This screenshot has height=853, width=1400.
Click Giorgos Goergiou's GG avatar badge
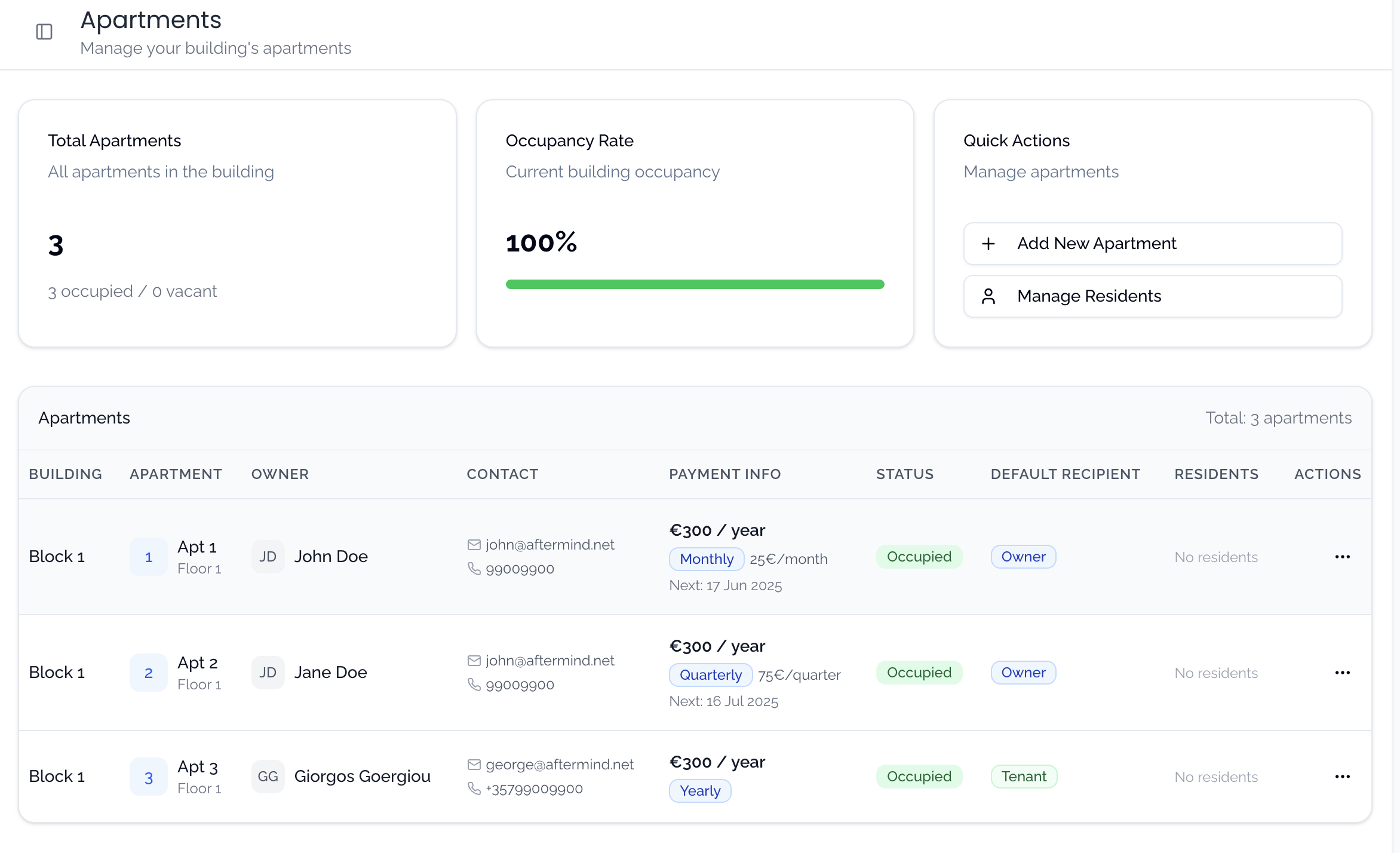click(x=268, y=777)
